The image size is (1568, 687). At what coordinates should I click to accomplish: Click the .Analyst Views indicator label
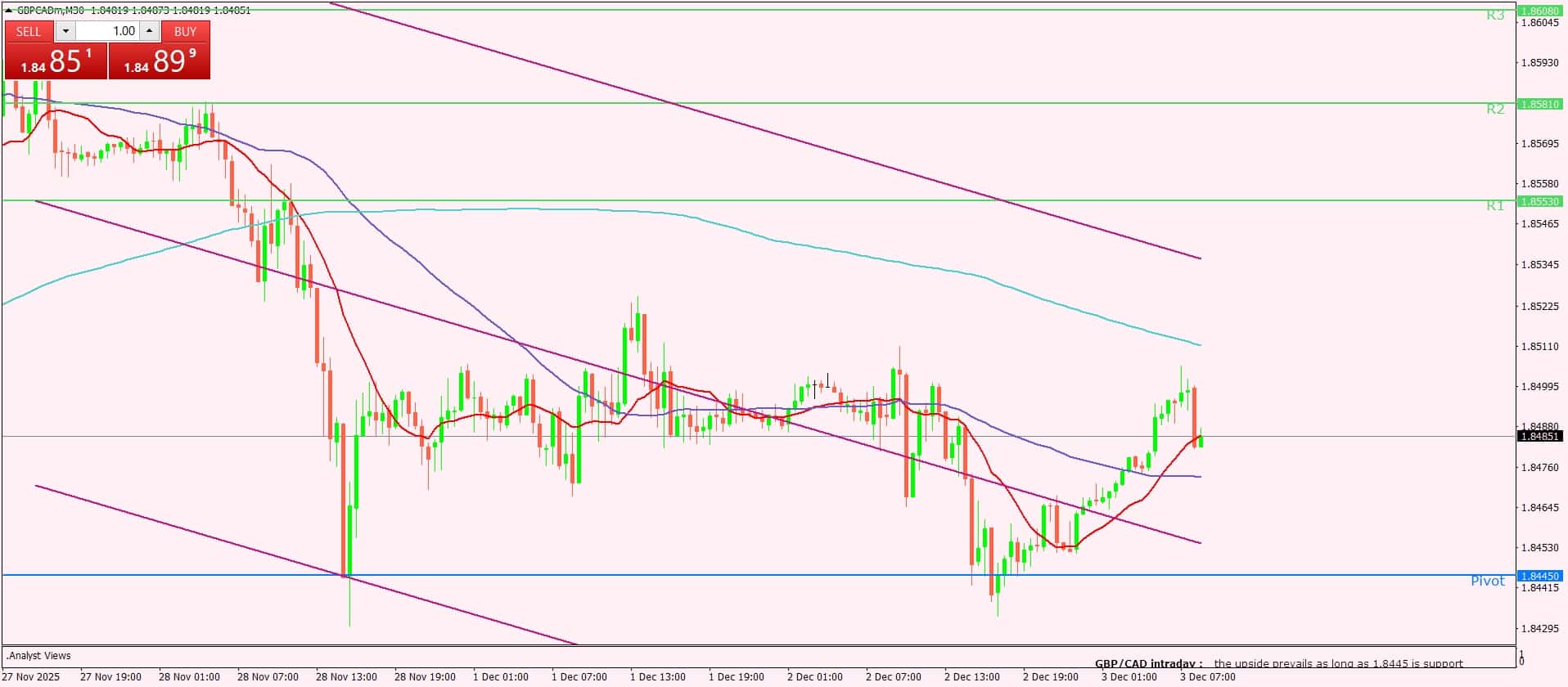click(38, 656)
